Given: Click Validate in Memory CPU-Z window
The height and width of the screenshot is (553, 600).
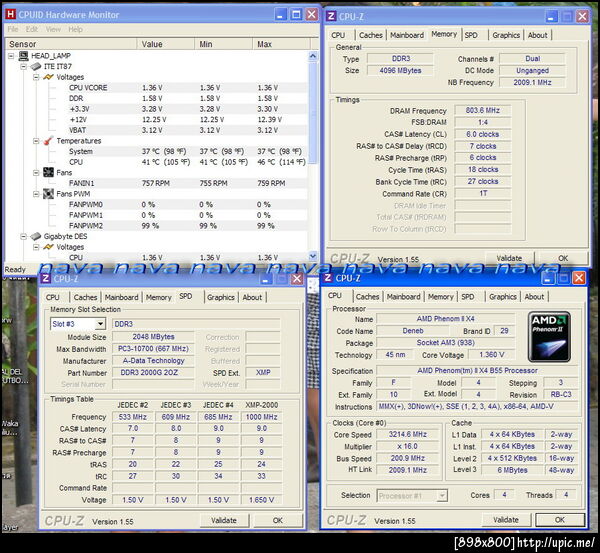Looking at the screenshot, I should [509, 258].
